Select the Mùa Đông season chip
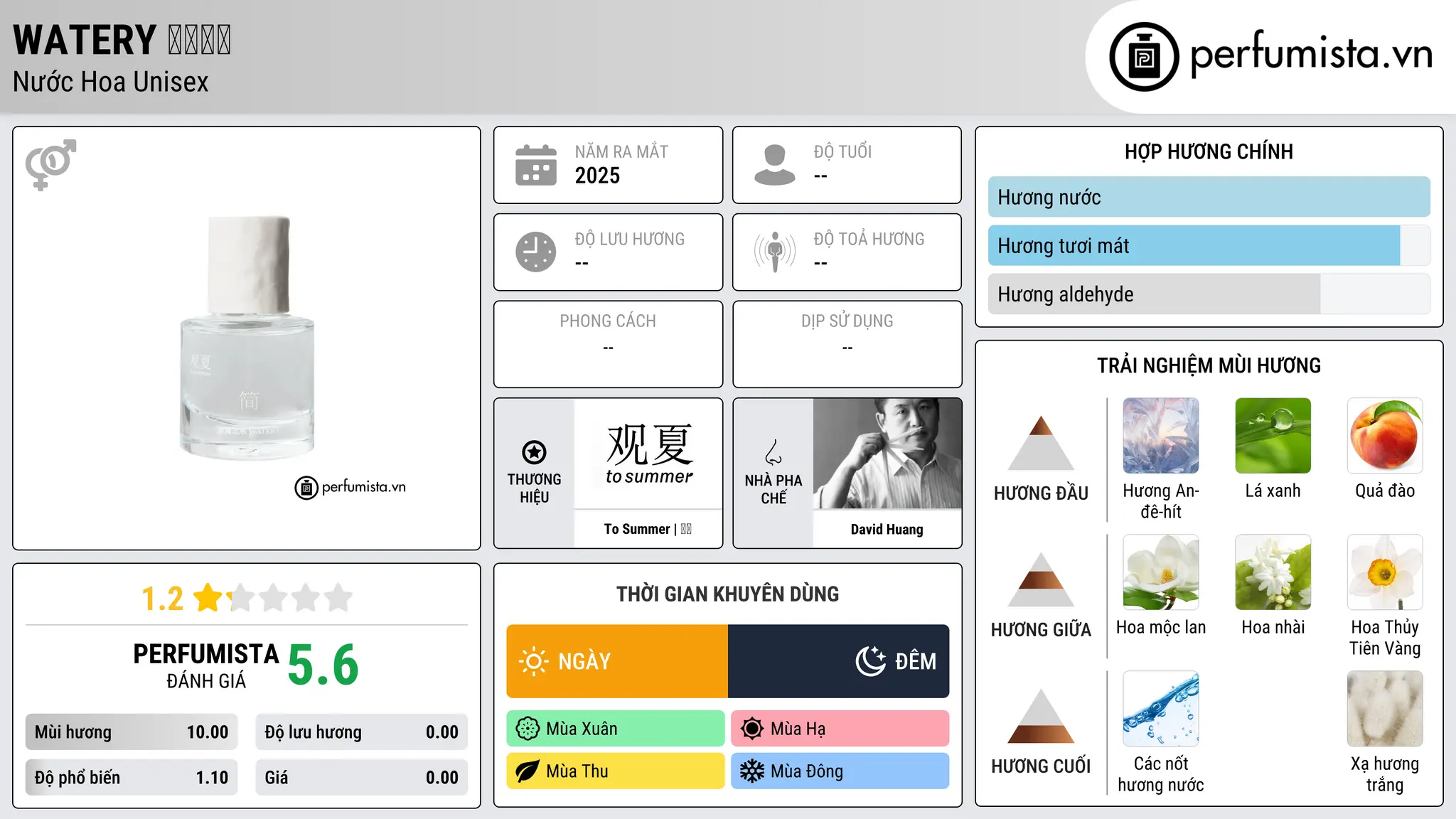The height and width of the screenshot is (819, 1456). pyautogui.click(x=840, y=771)
